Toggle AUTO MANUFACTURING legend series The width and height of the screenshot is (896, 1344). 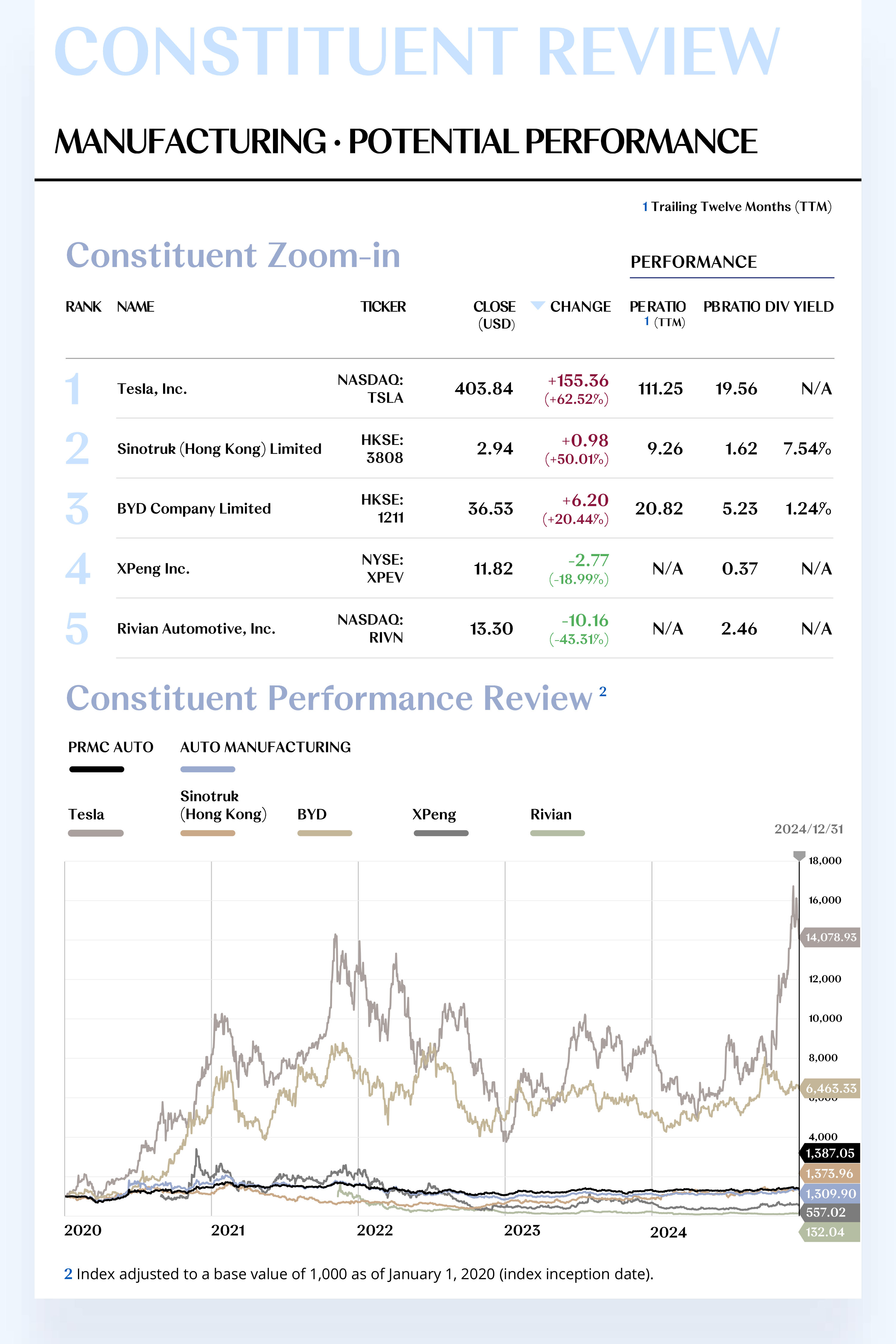(x=208, y=769)
